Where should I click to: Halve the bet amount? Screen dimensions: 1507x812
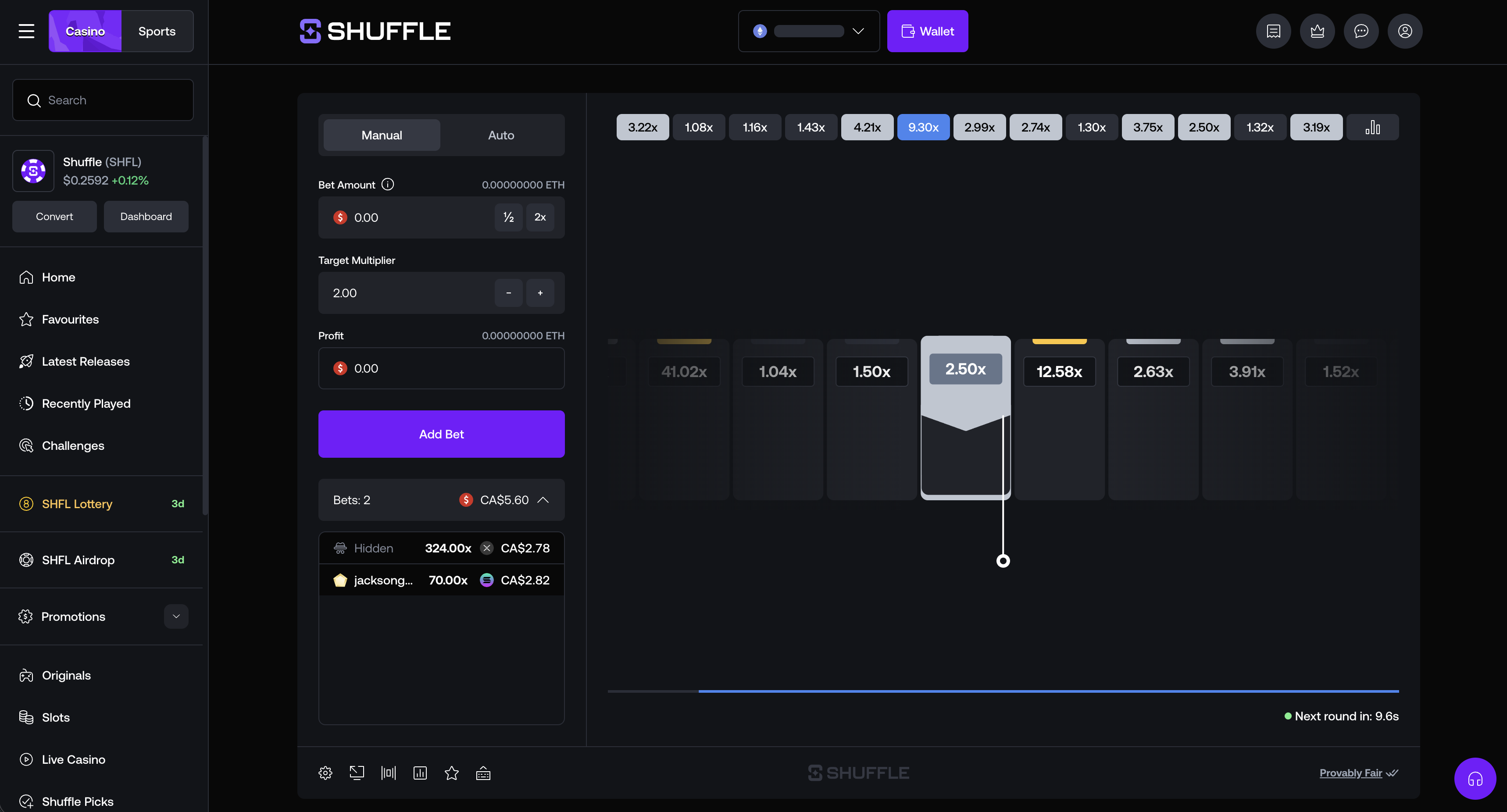coord(508,217)
